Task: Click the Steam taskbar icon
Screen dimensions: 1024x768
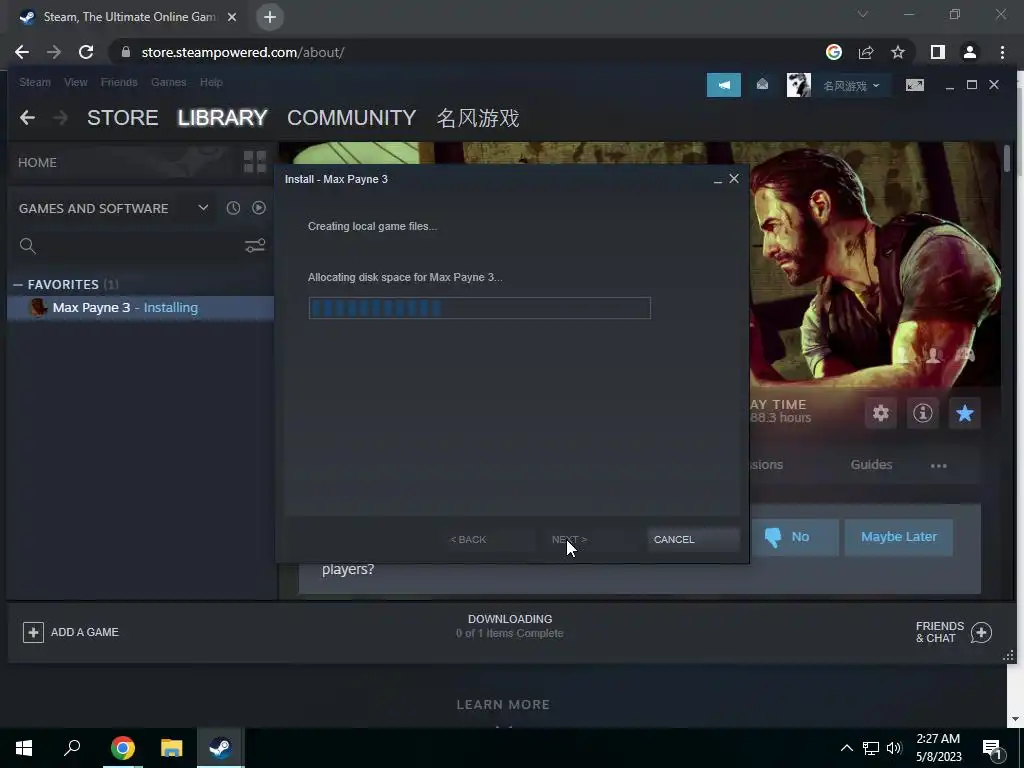Action: click(220, 748)
